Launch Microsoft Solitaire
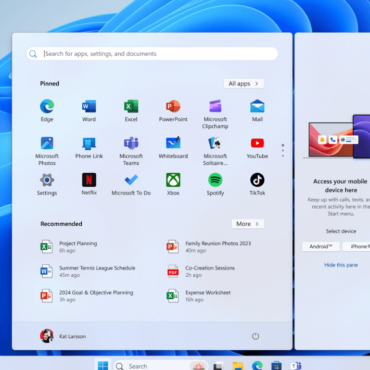Image resolution: width=370 pixels, height=370 pixels. [x=215, y=151]
